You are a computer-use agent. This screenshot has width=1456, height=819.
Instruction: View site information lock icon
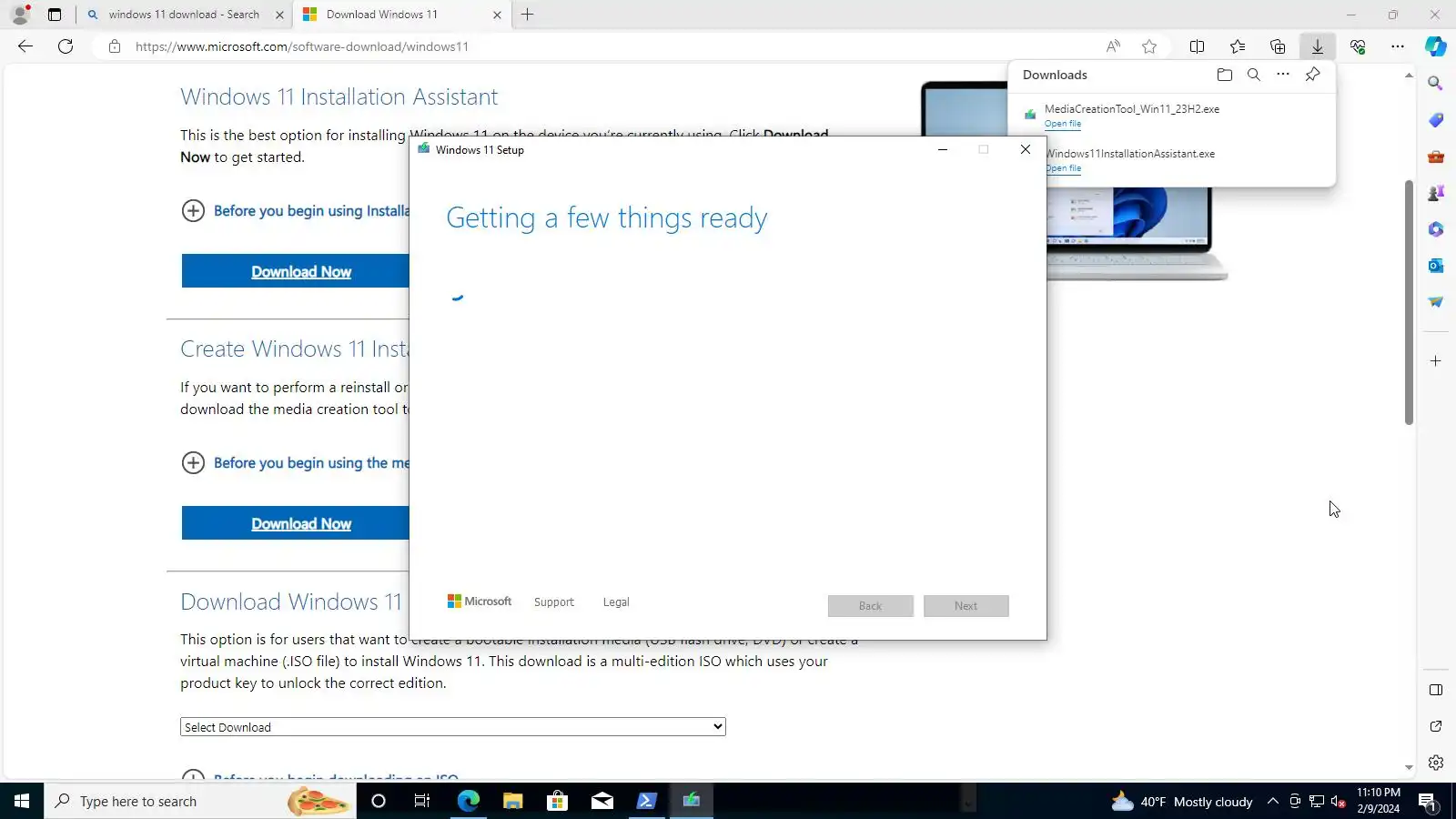click(115, 46)
